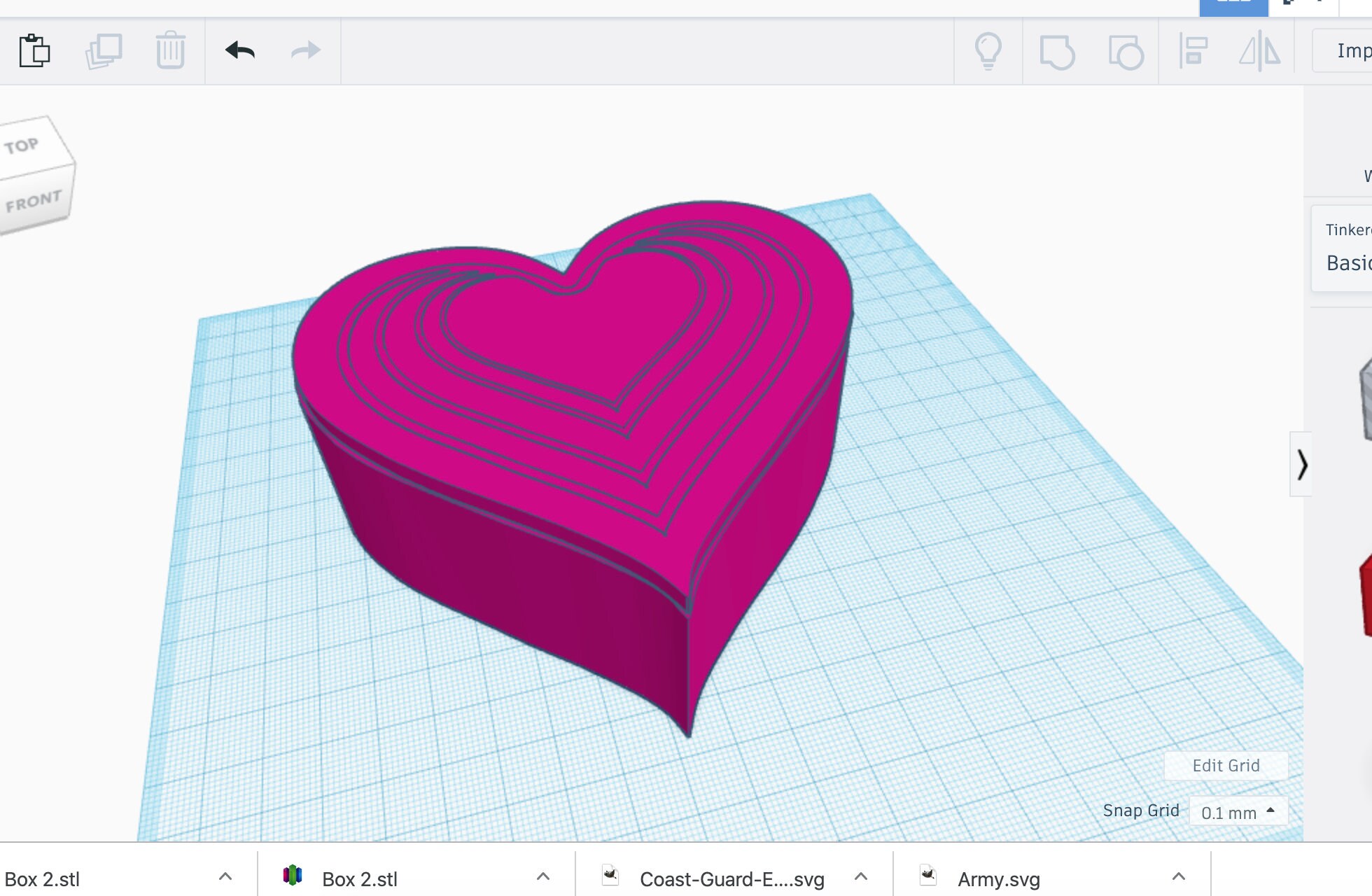Open the Coast-Guard-E....svg download
Screen dimensions: 1372x896
coord(731,878)
